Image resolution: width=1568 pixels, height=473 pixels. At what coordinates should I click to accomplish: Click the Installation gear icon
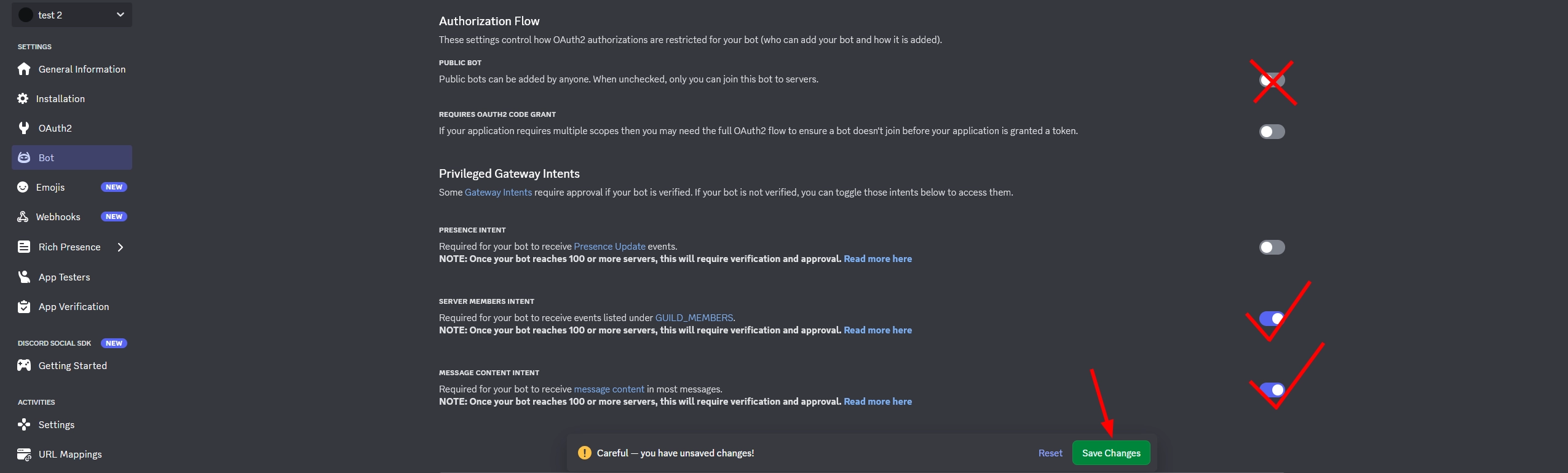(x=23, y=98)
